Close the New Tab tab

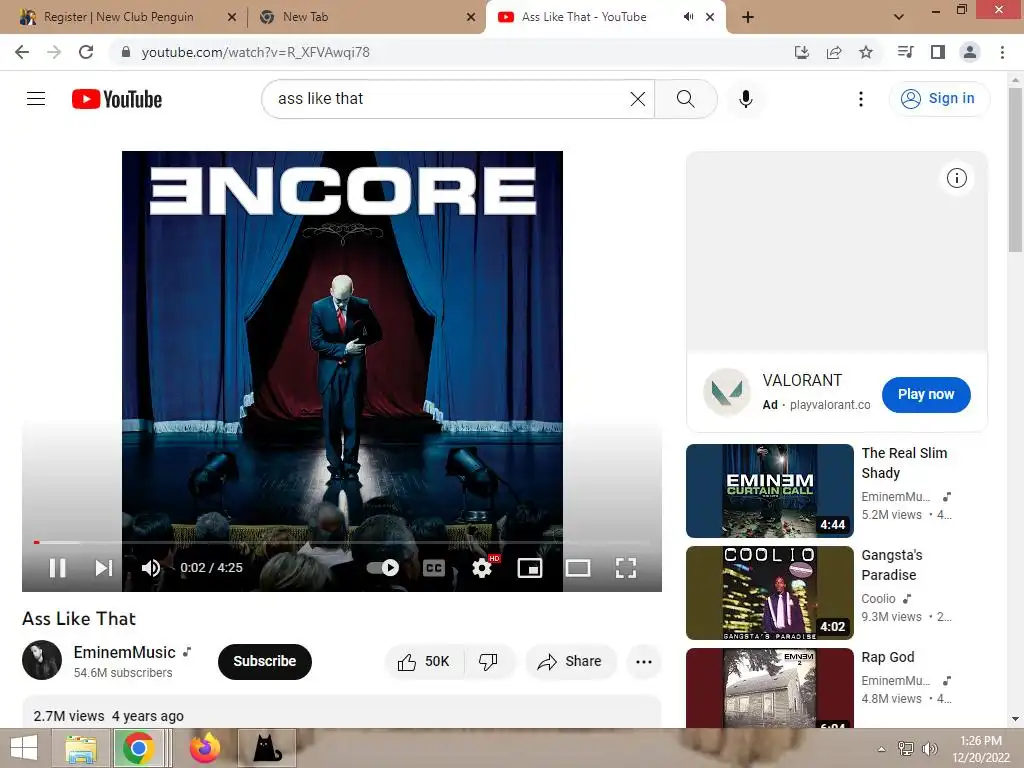click(x=471, y=17)
